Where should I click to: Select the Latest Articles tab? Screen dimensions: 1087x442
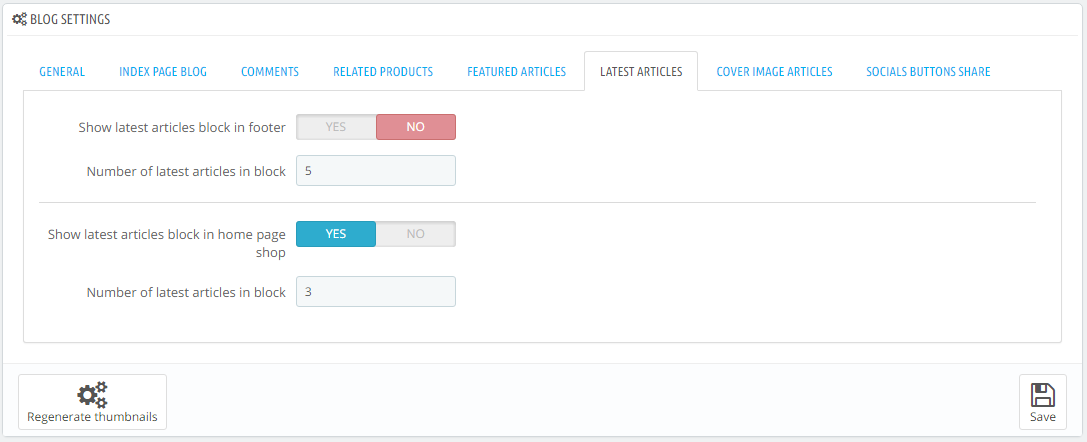click(641, 71)
